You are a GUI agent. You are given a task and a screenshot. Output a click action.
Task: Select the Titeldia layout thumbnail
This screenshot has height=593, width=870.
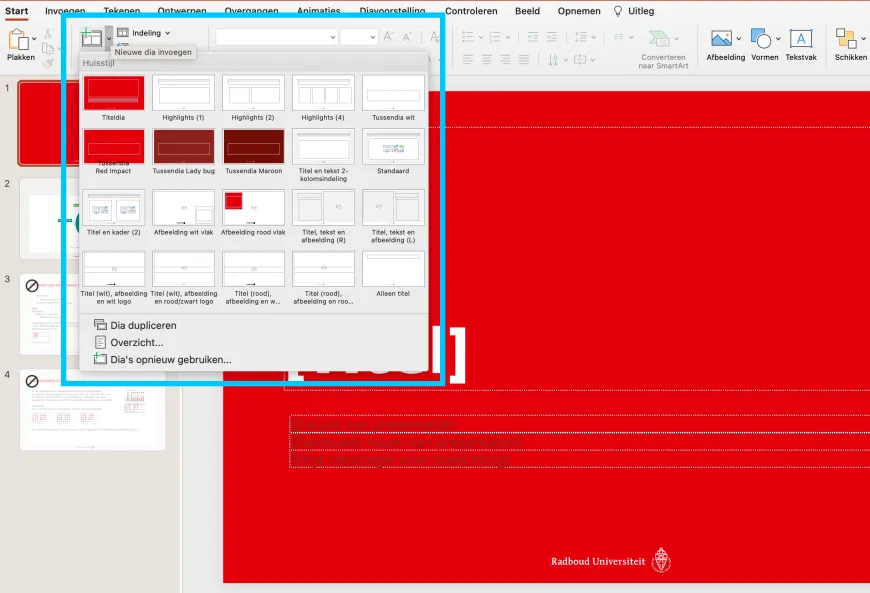point(114,93)
